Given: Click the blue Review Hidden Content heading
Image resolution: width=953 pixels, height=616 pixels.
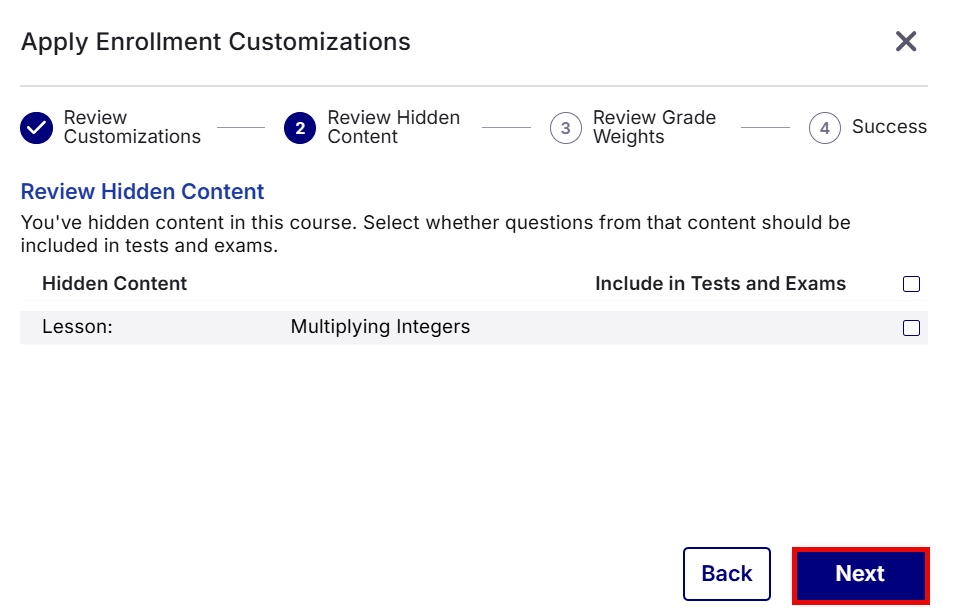Looking at the screenshot, I should 142,191.
